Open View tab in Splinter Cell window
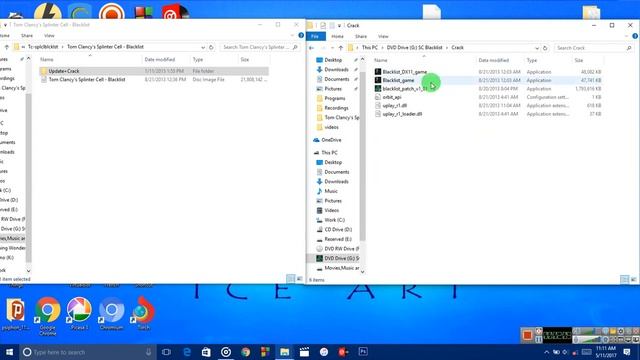This screenshot has height=360, width=640. [x=49, y=36]
